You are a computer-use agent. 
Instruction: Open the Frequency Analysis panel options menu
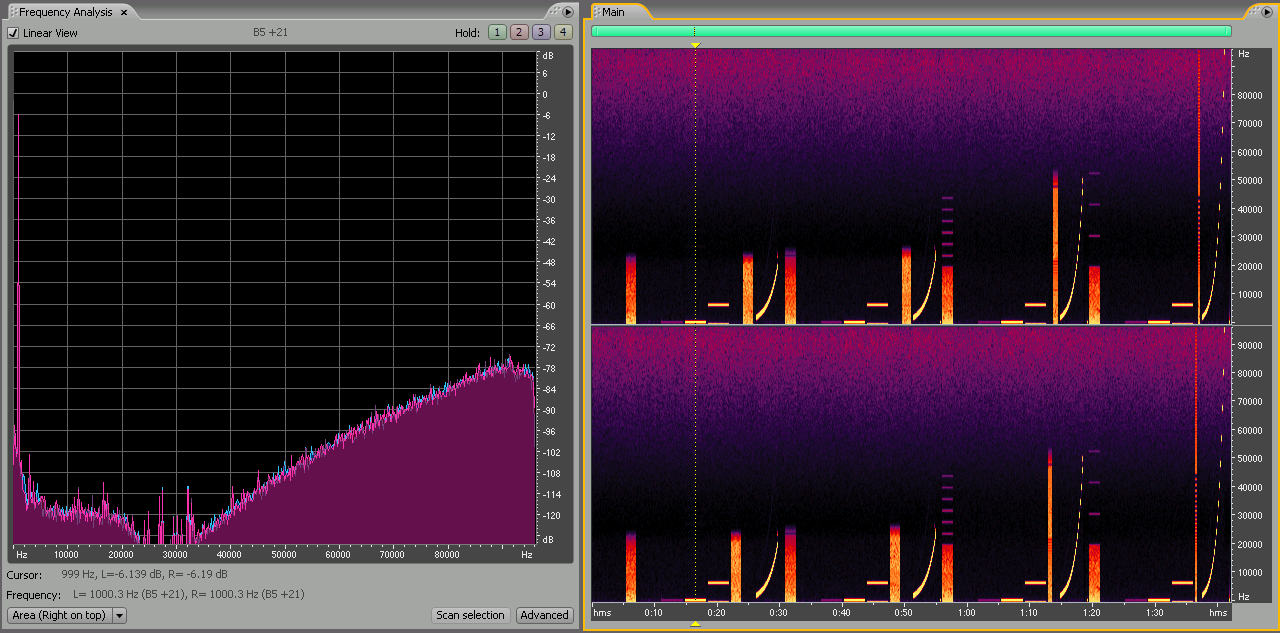[568, 12]
